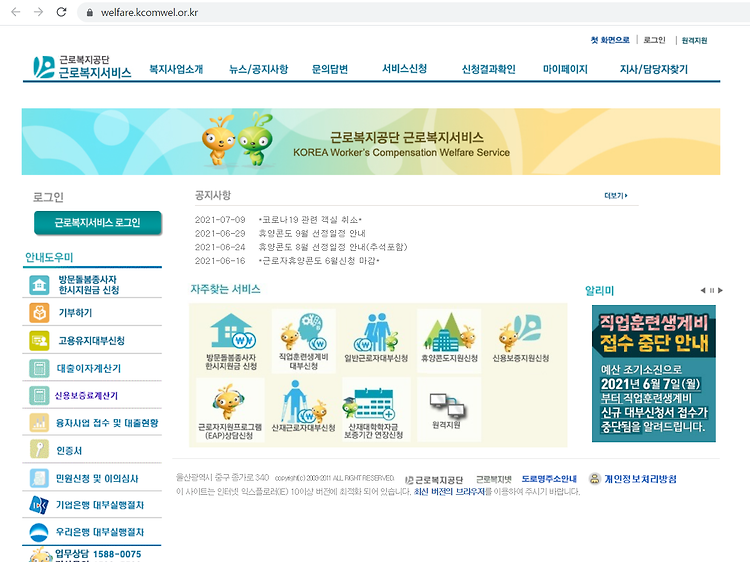Open 방문돌봄종사자 한시지원금 신청 house icon in sidebar
The height and width of the screenshot is (562, 750).
[39, 285]
